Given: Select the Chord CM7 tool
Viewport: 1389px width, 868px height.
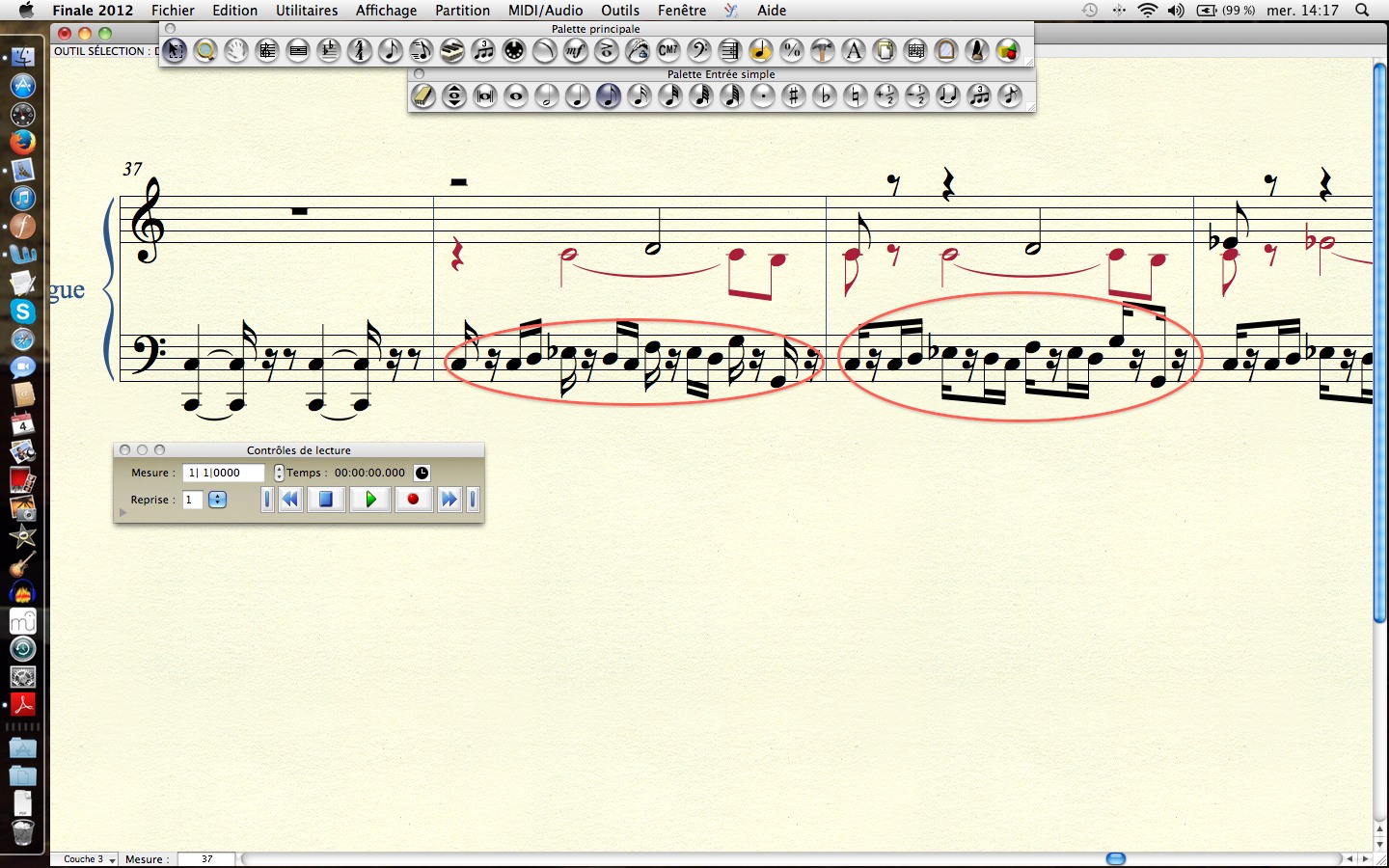Looking at the screenshot, I should (668, 51).
